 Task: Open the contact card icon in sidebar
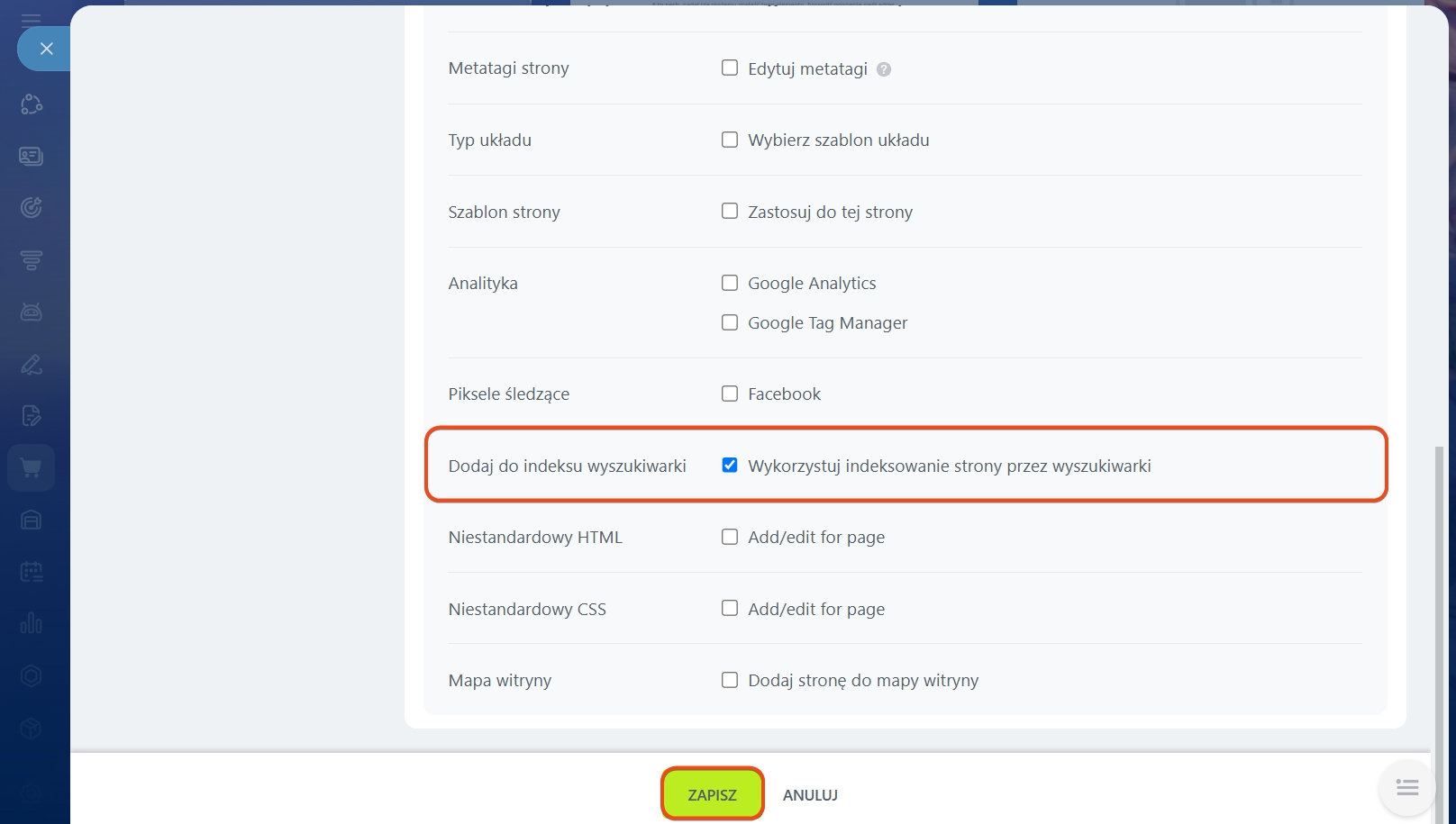click(x=32, y=157)
